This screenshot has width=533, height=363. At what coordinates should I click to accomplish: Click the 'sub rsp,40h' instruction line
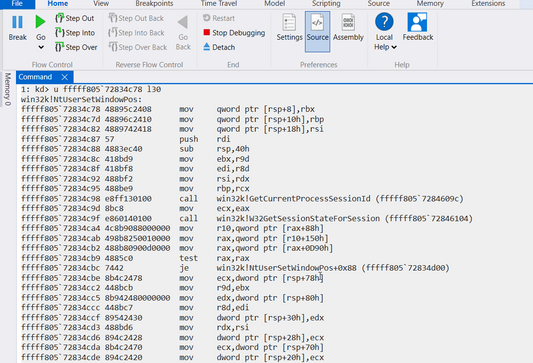[135, 149]
